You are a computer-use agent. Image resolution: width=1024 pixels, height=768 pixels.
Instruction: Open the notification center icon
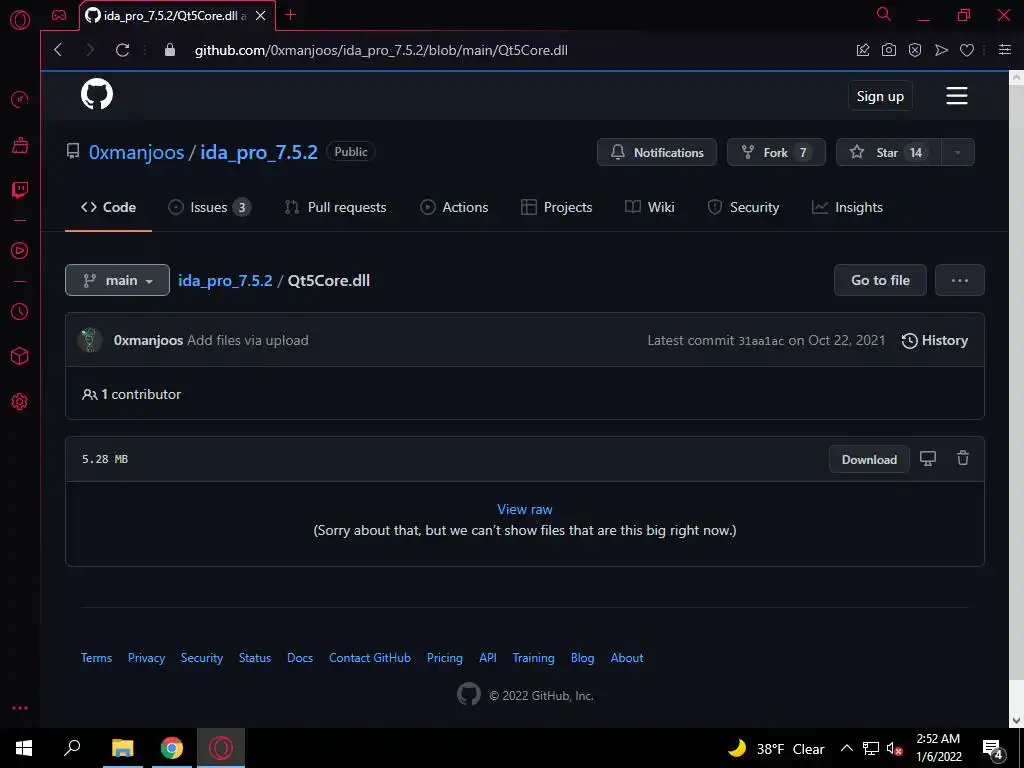(993, 749)
